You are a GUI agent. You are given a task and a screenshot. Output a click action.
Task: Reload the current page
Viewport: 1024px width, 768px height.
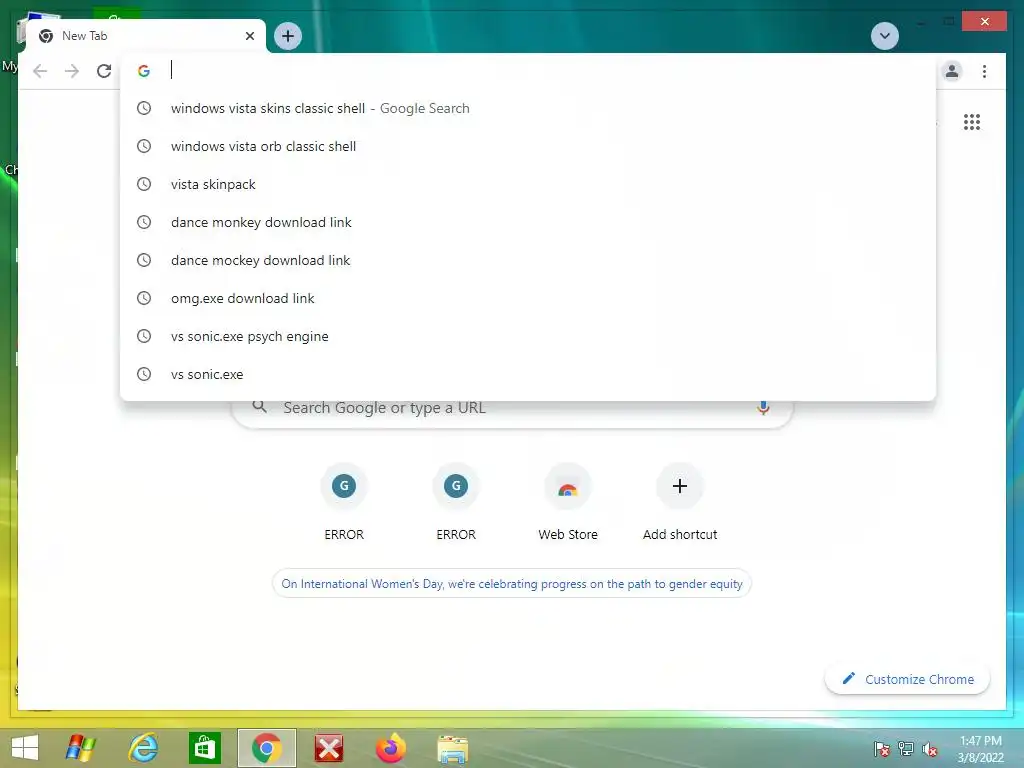104,71
